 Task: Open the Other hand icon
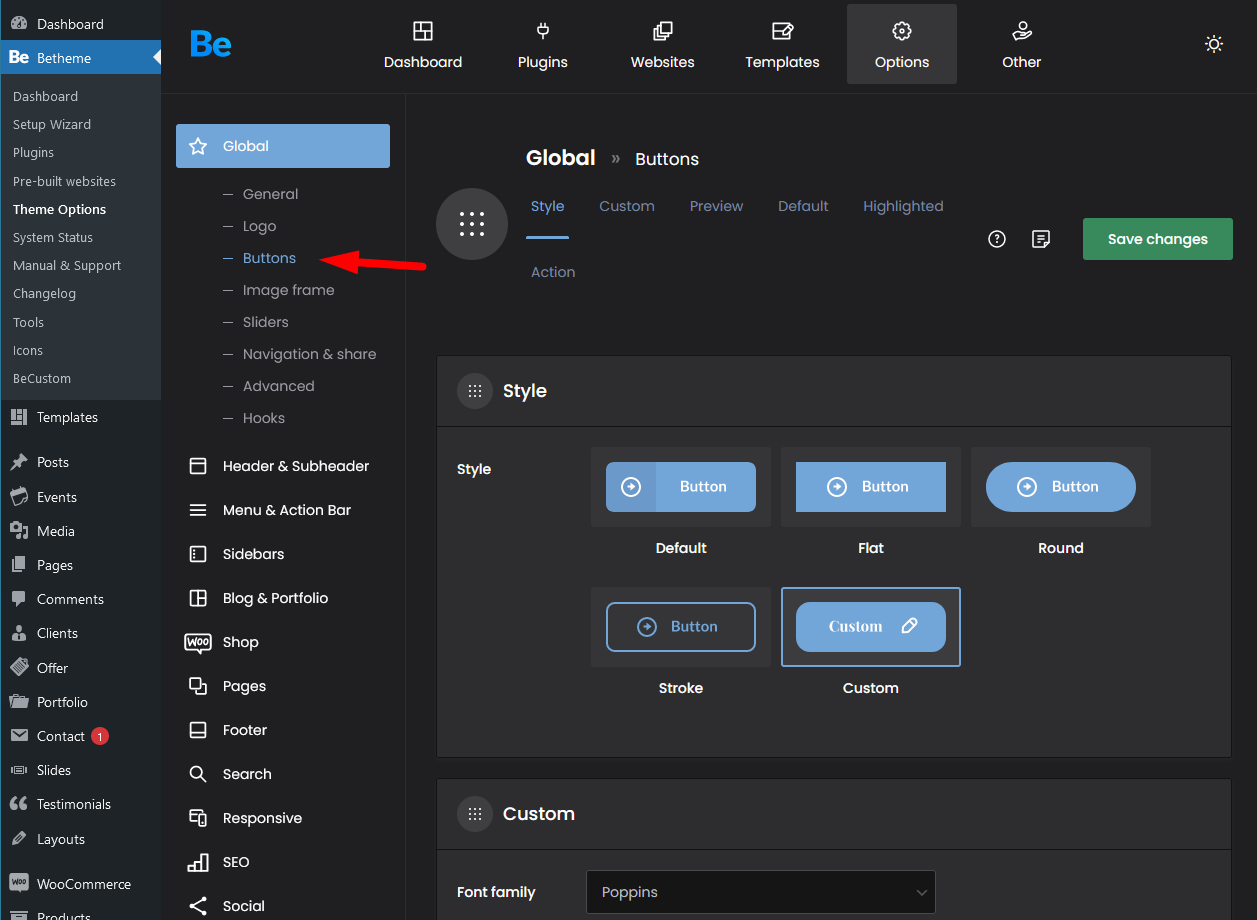1022,31
